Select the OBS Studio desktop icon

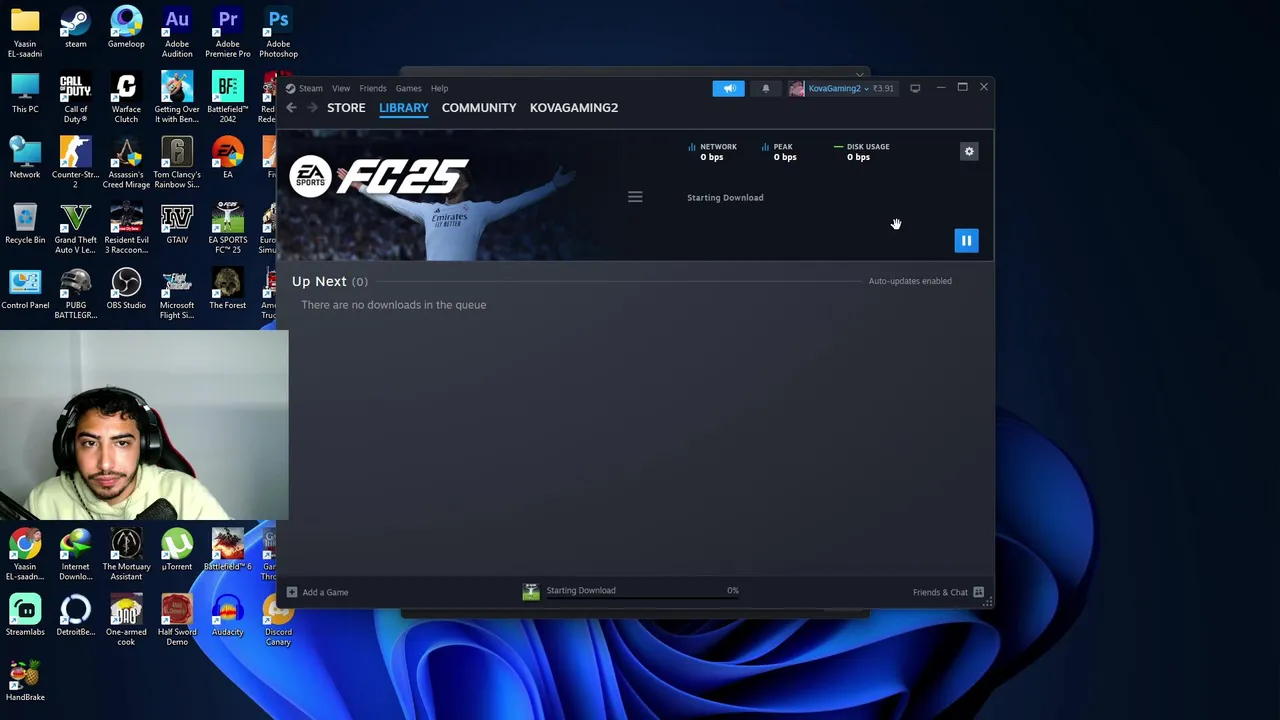pyautogui.click(x=126, y=288)
